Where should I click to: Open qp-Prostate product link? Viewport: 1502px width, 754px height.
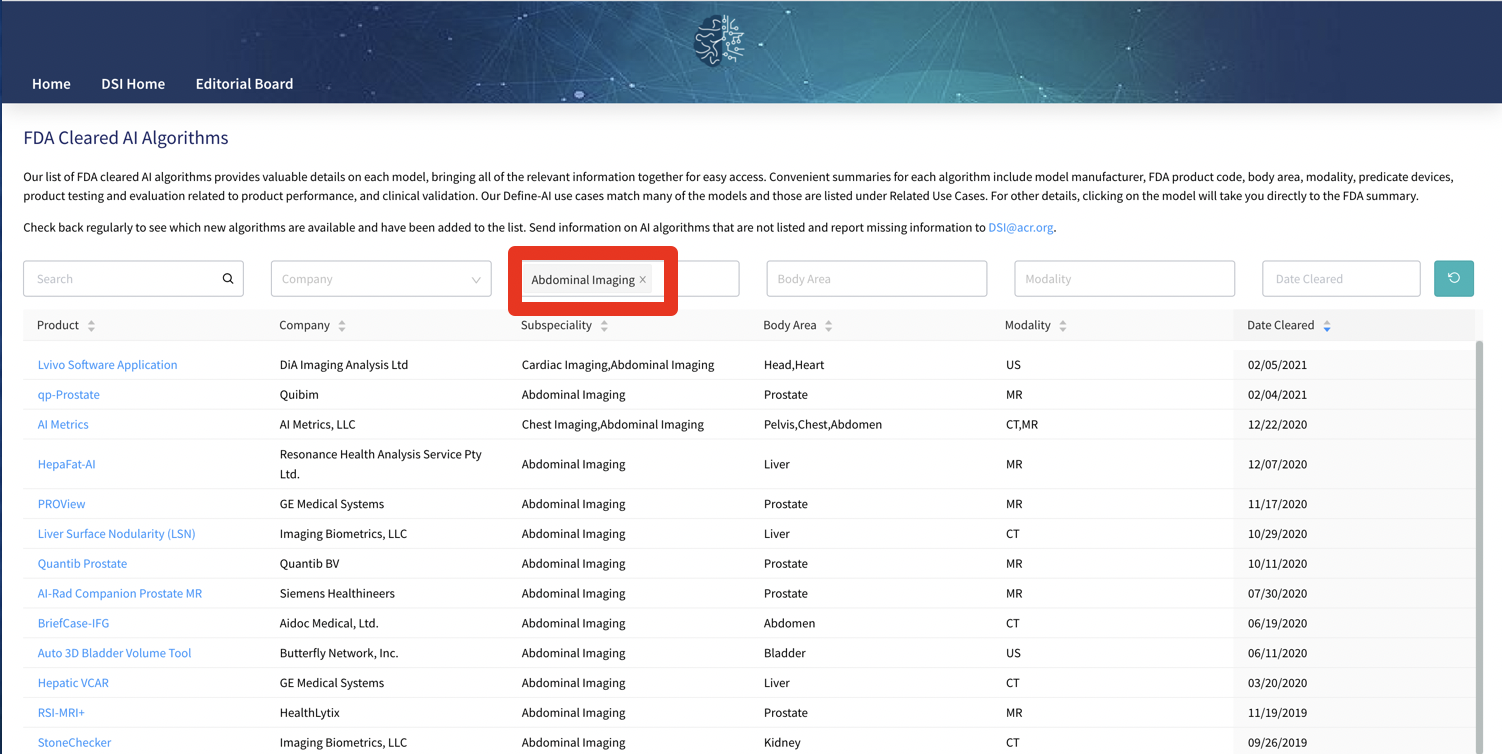point(69,395)
